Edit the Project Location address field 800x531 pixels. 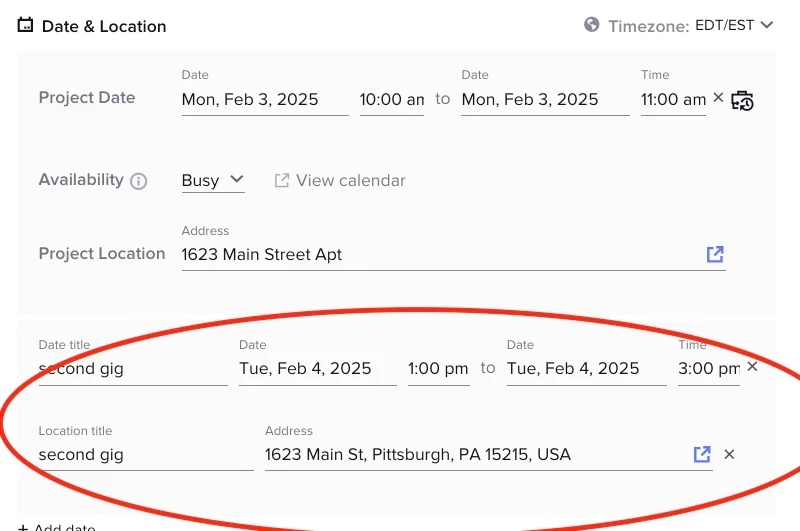point(440,254)
